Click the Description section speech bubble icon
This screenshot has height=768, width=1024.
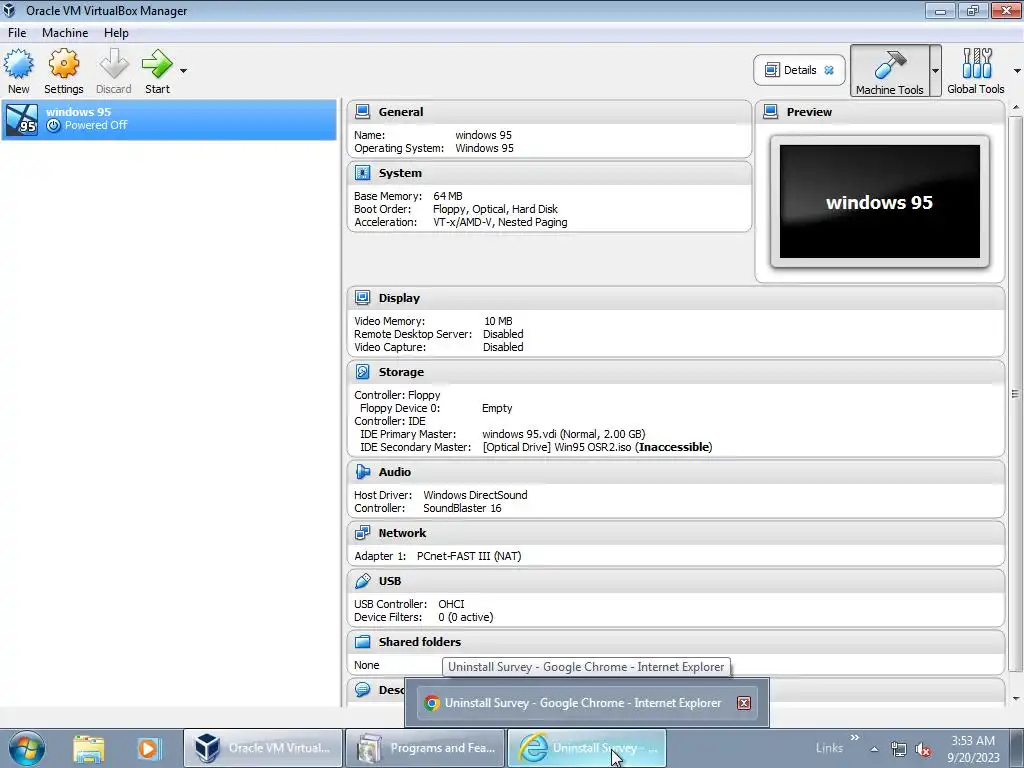point(362,690)
